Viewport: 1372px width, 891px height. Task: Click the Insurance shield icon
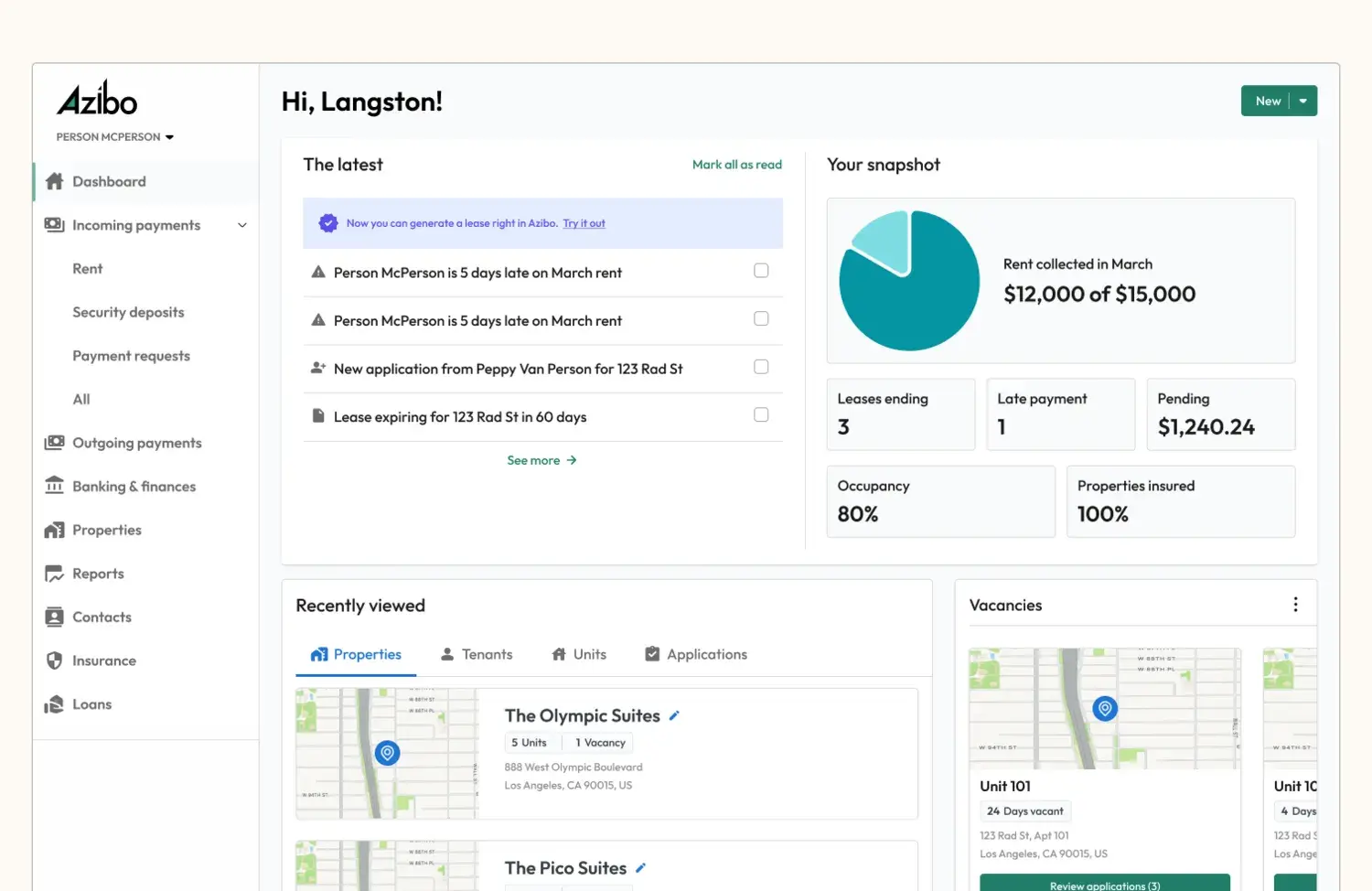point(55,660)
